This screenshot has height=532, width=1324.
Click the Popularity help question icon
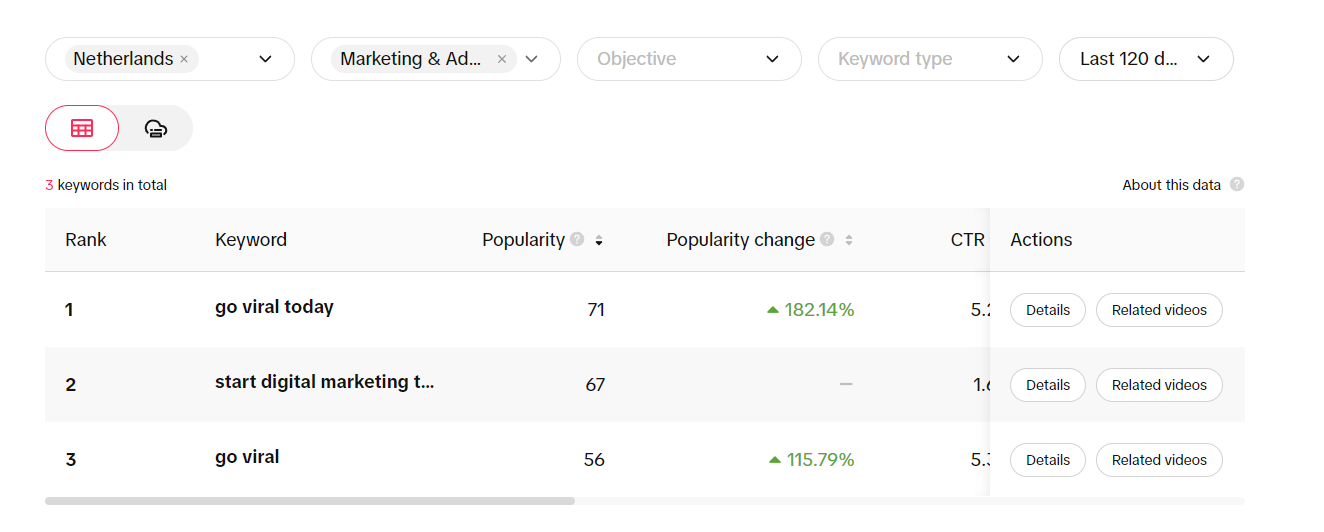tap(577, 240)
